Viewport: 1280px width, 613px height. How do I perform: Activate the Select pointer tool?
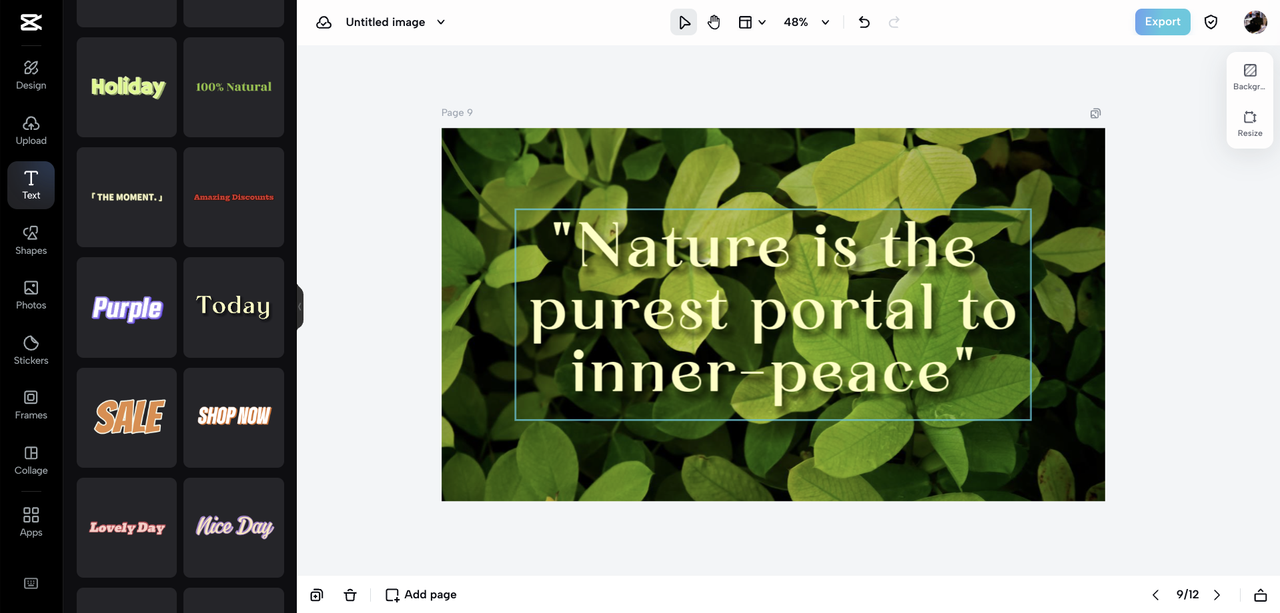(x=684, y=22)
